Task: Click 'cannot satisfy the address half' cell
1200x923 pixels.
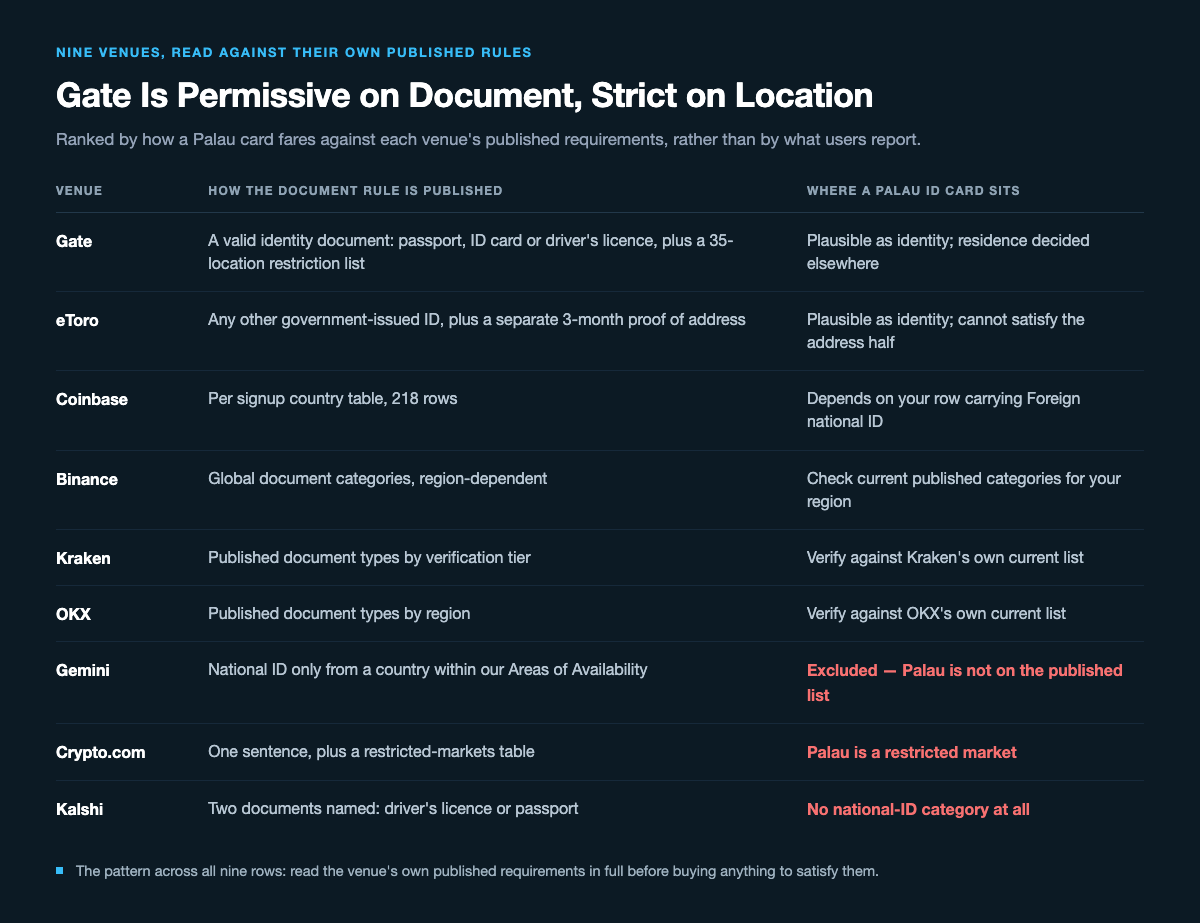Action: pyautogui.click(x=946, y=330)
